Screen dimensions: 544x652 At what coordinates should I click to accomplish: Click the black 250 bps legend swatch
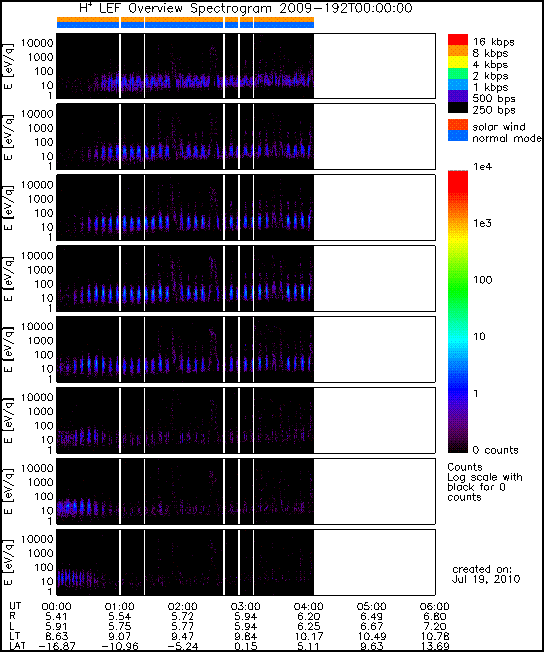(x=458, y=107)
